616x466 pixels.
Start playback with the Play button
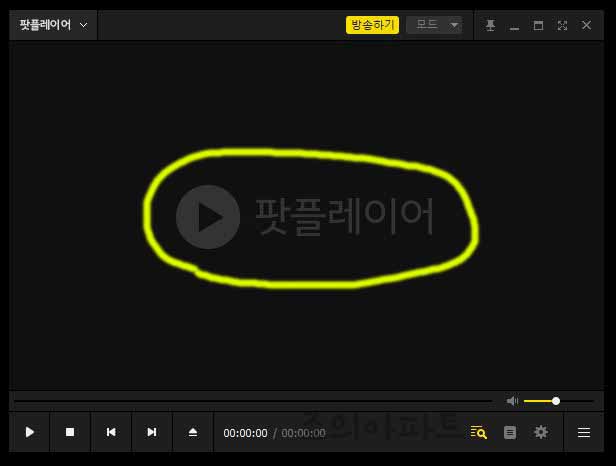[29, 432]
